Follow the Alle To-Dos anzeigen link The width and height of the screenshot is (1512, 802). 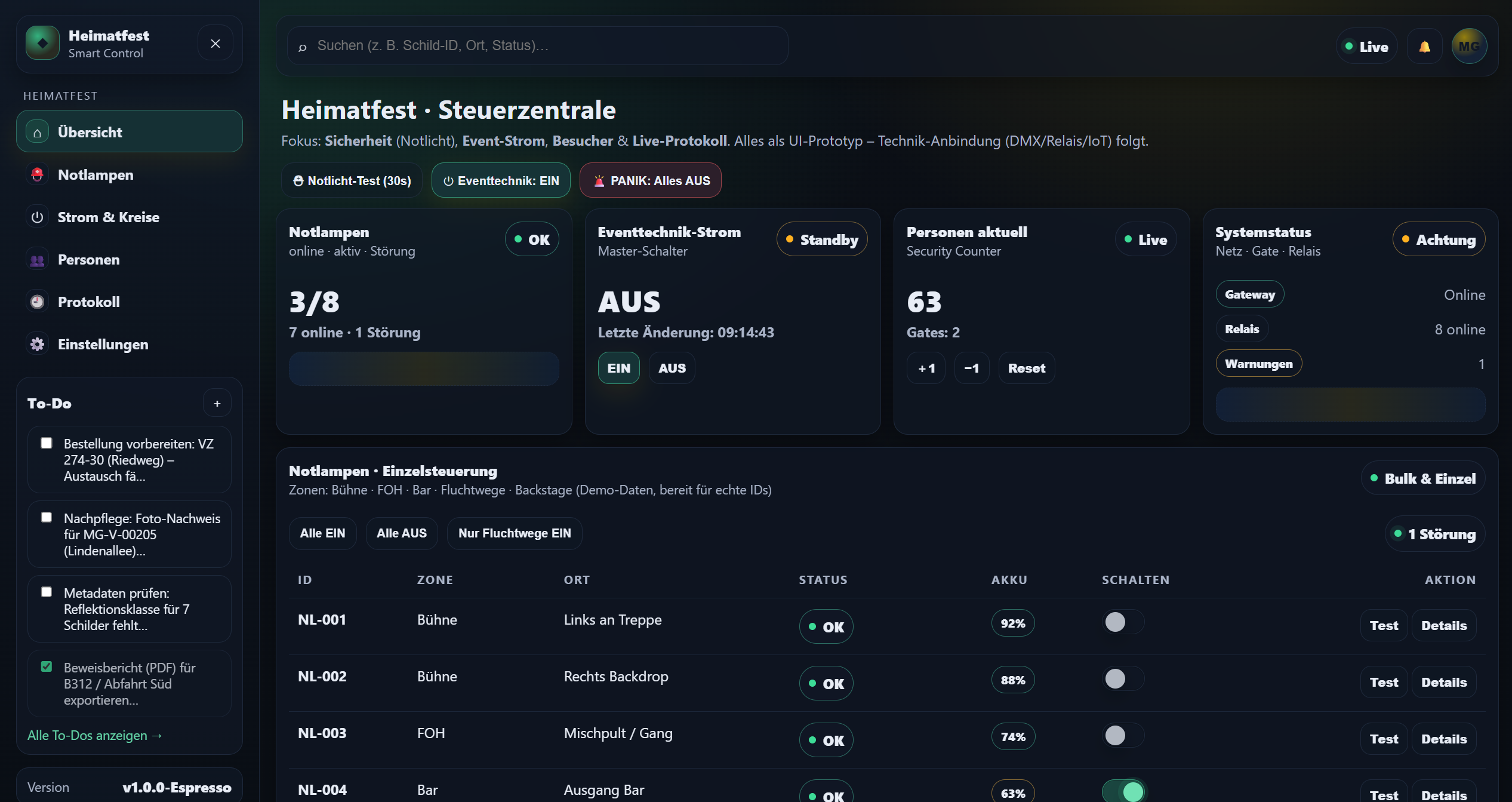pos(94,736)
